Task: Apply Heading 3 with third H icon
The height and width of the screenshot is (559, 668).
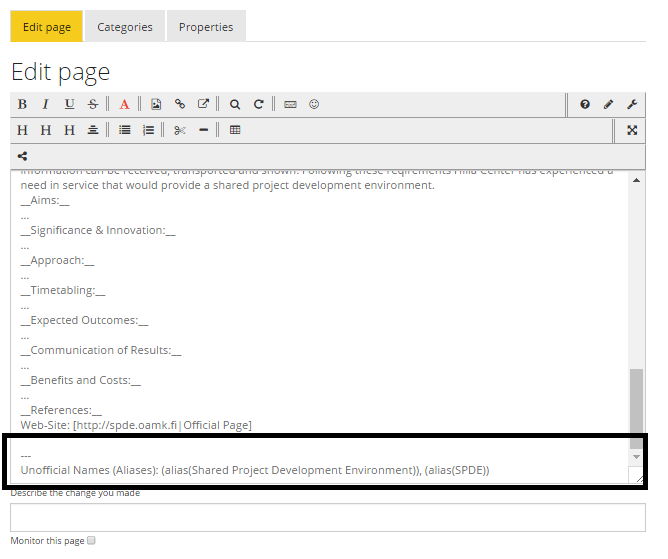Action: [x=69, y=130]
